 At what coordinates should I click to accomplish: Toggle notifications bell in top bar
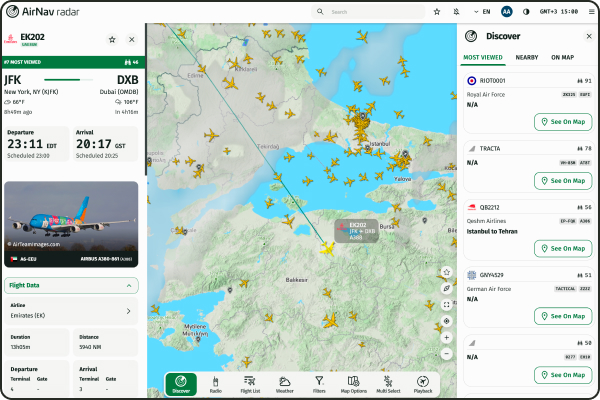pos(456,12)
